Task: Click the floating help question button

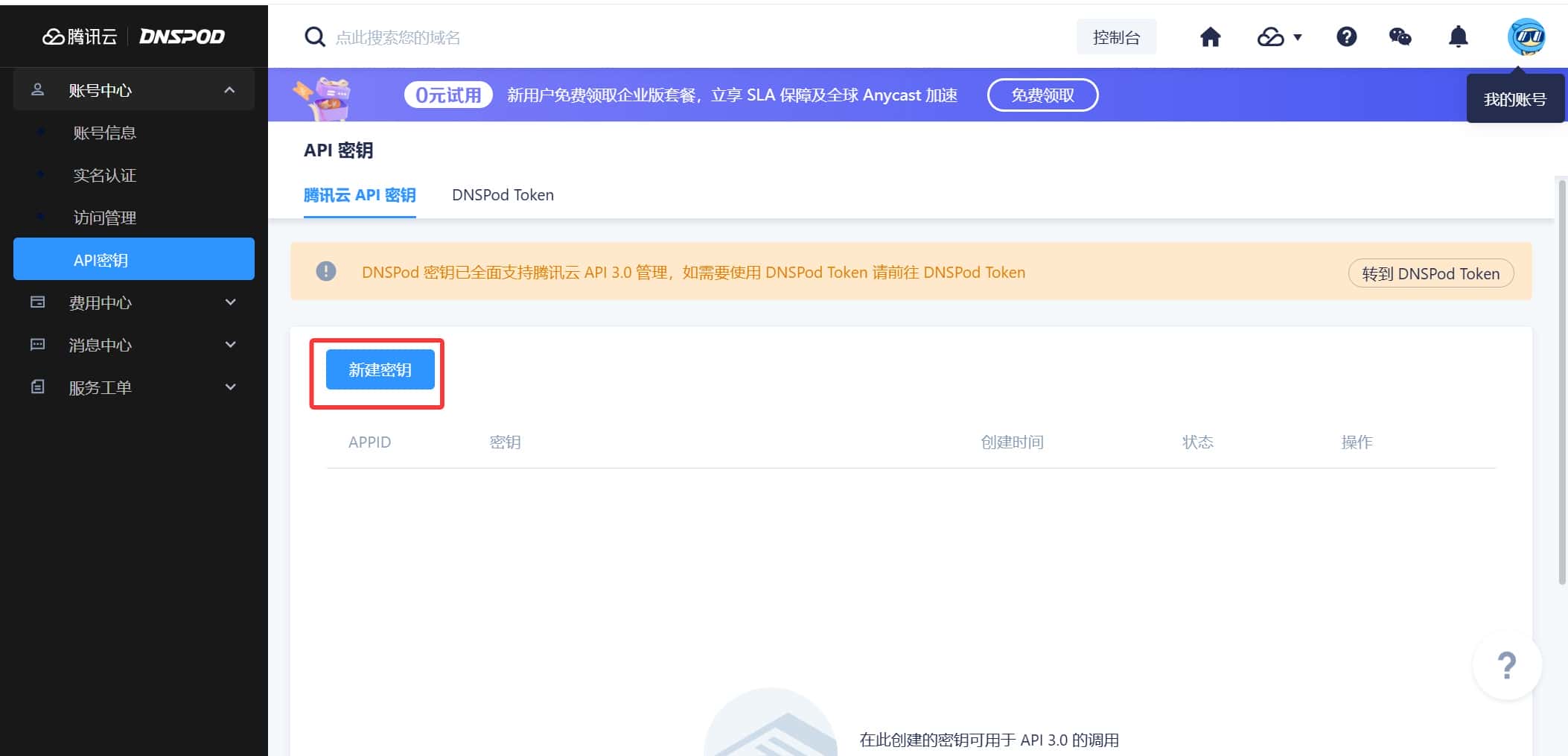Action: click(x=1506, y=665)
